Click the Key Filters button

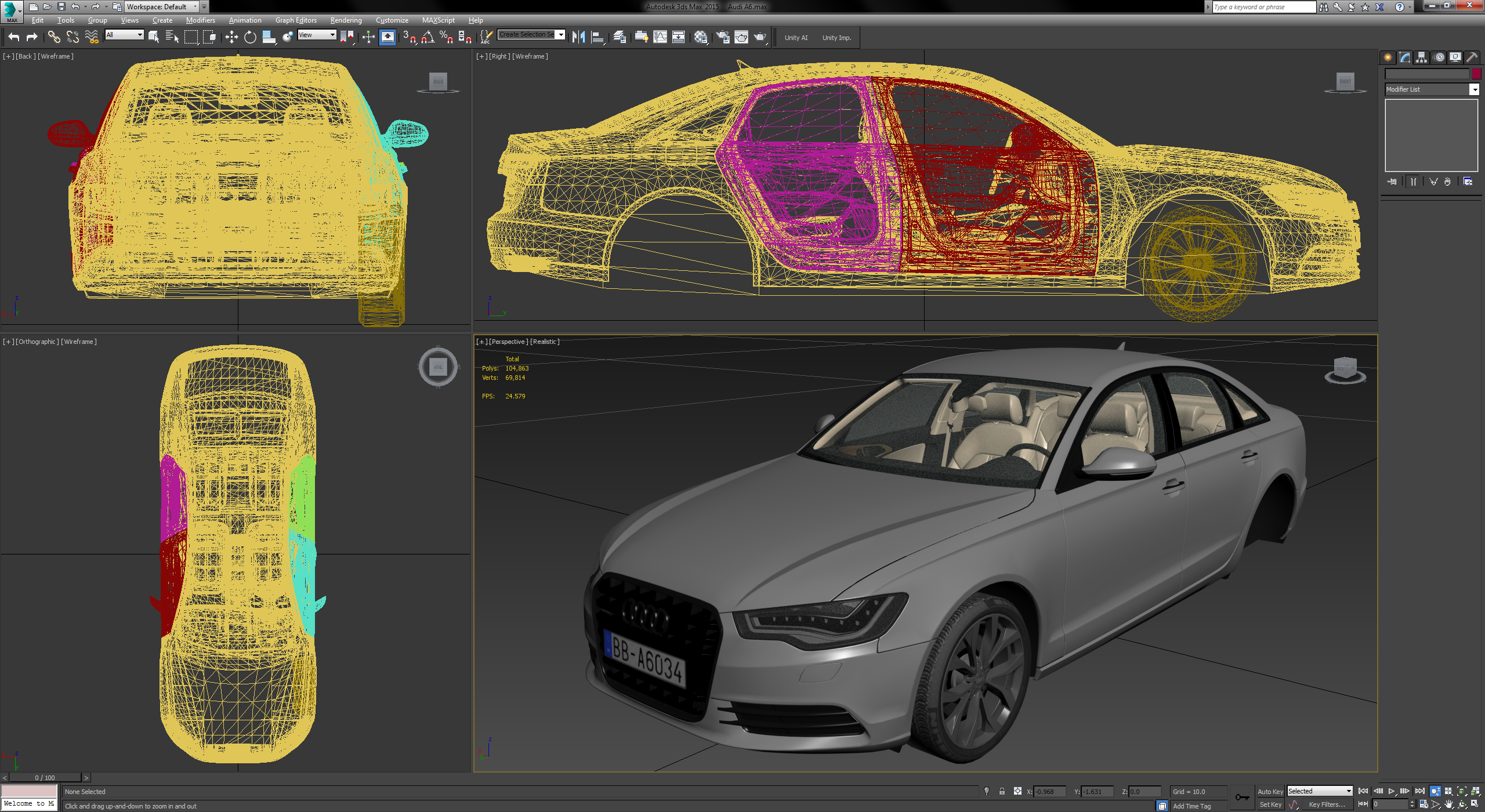coord(1328,804)
